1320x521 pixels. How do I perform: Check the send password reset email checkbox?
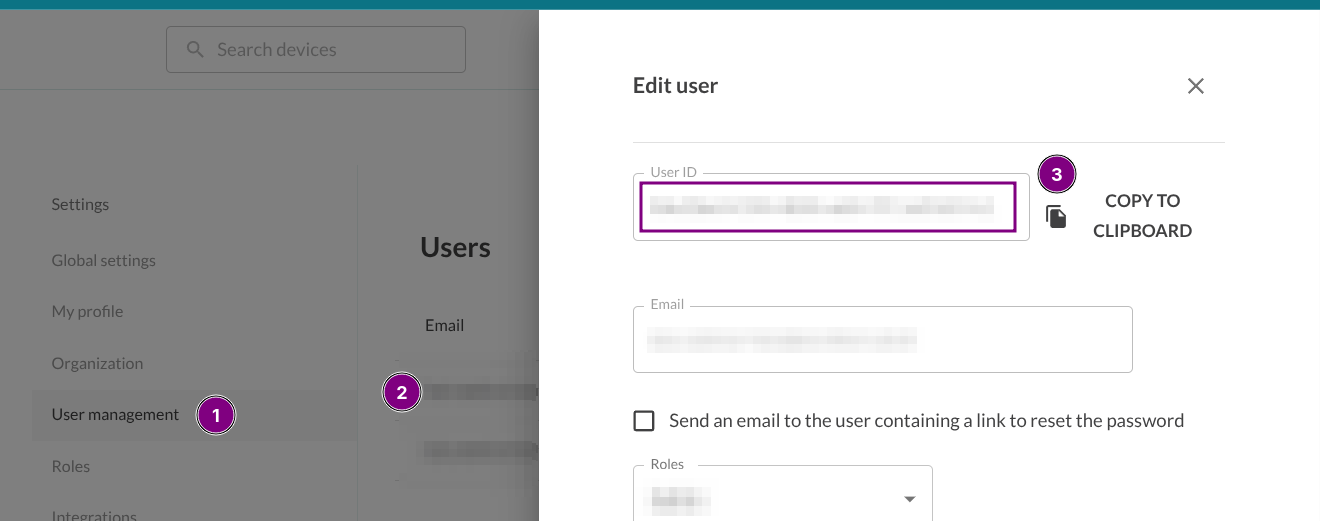pyautogui.click(x=644, y=420)
